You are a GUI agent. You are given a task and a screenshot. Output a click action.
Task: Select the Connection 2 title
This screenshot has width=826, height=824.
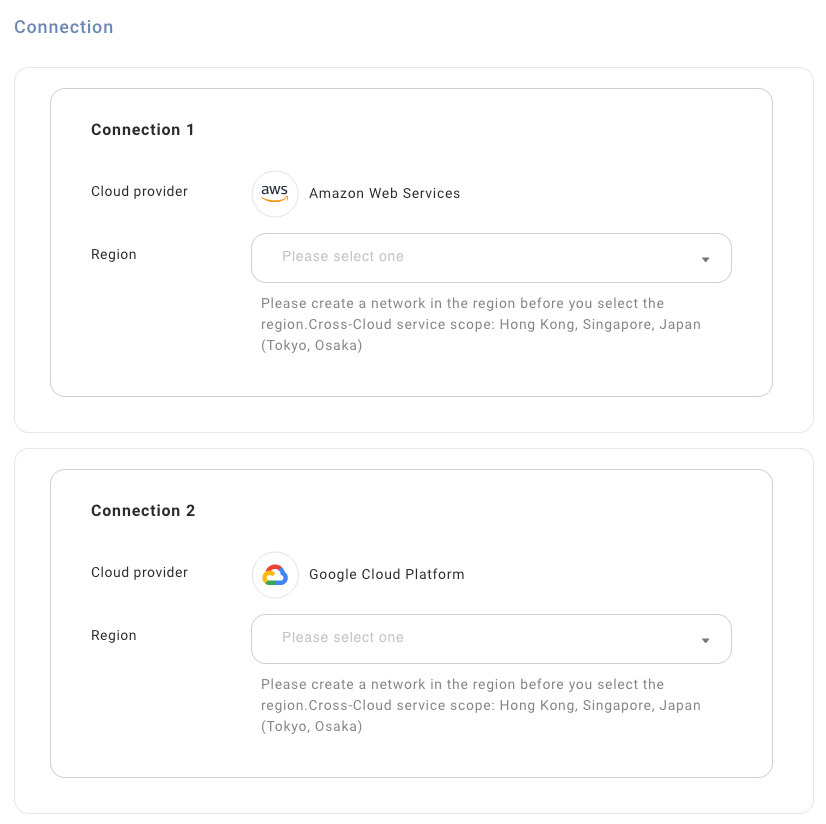click(143, 511)
